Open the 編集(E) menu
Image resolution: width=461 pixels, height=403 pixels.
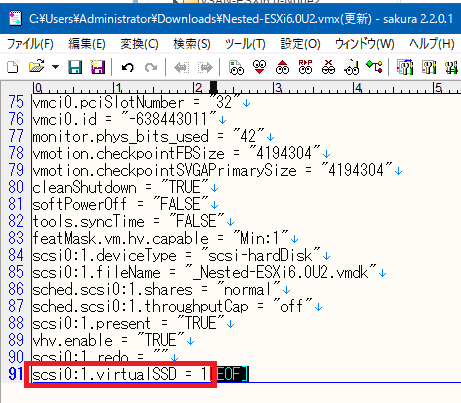(x=87, y=44)
